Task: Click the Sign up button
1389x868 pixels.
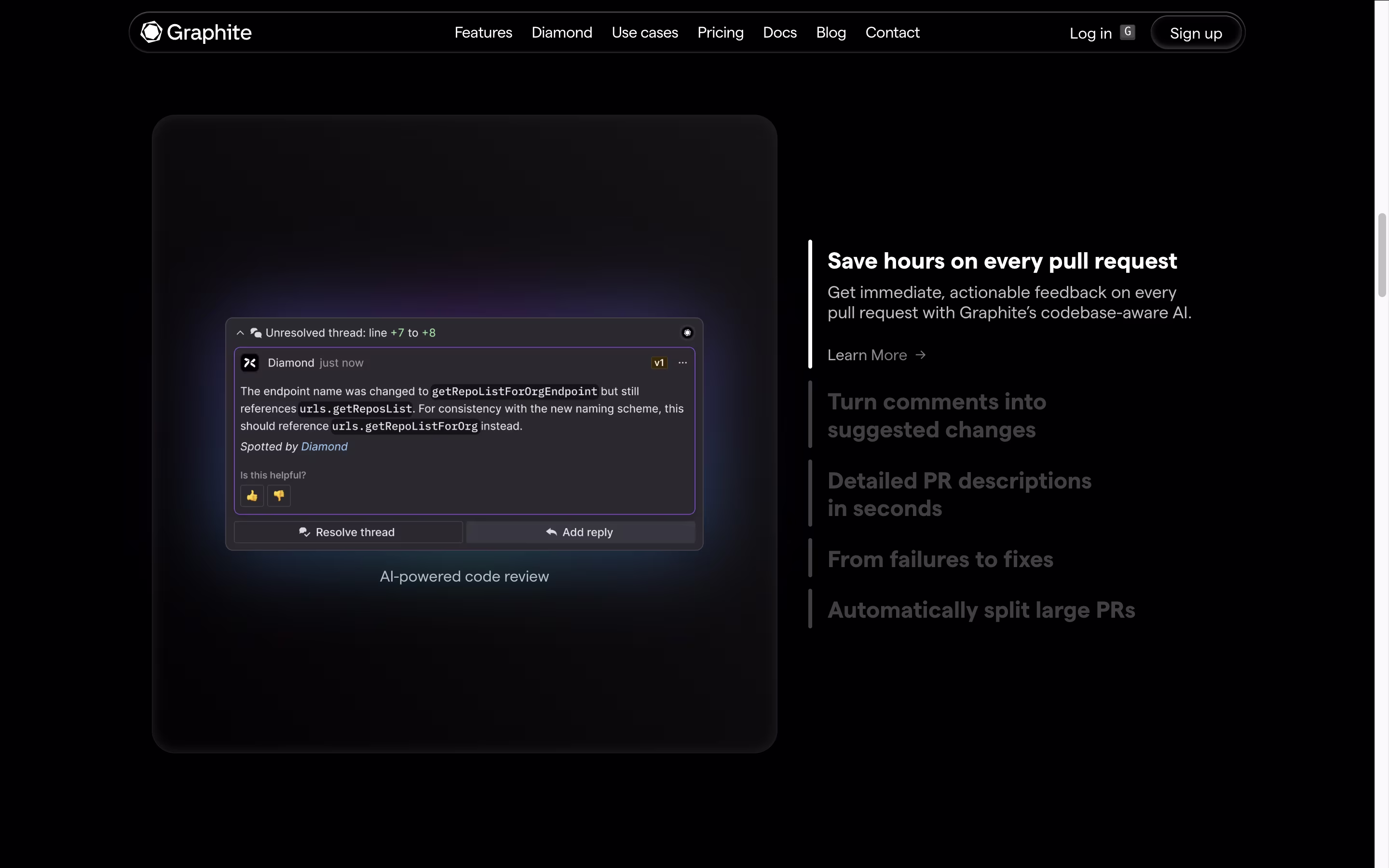Action: click(1196, 33)
